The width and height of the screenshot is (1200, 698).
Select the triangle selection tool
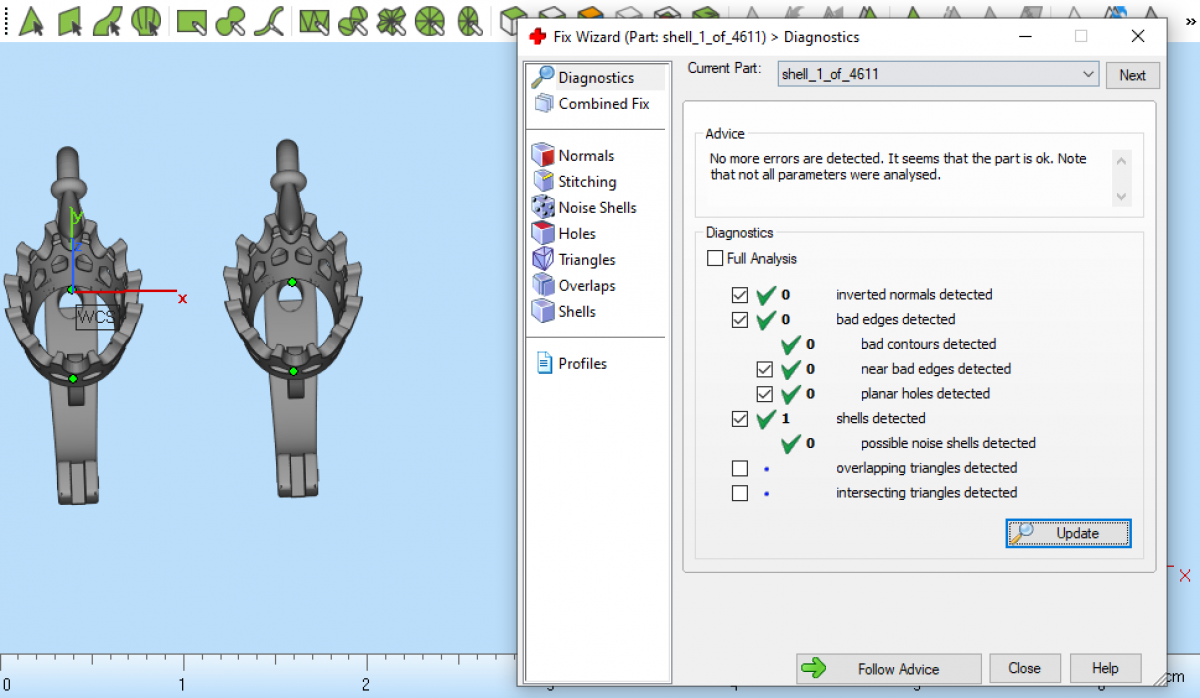[x=32, y=20]
